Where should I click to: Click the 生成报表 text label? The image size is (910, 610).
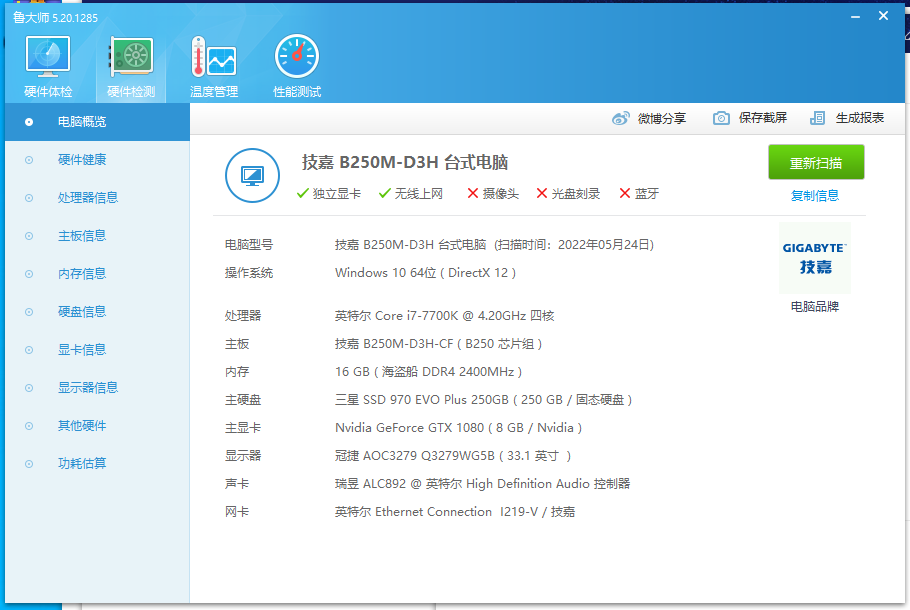(x=860, y=118)
